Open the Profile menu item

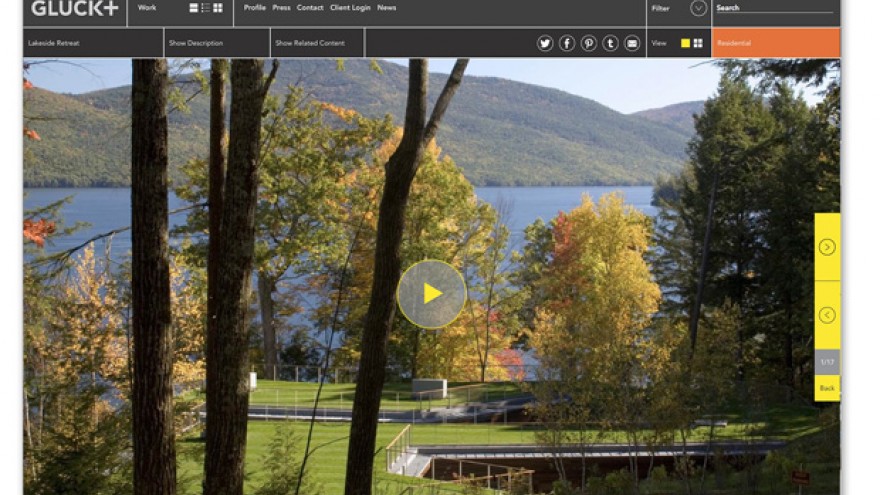click(255, 8)
